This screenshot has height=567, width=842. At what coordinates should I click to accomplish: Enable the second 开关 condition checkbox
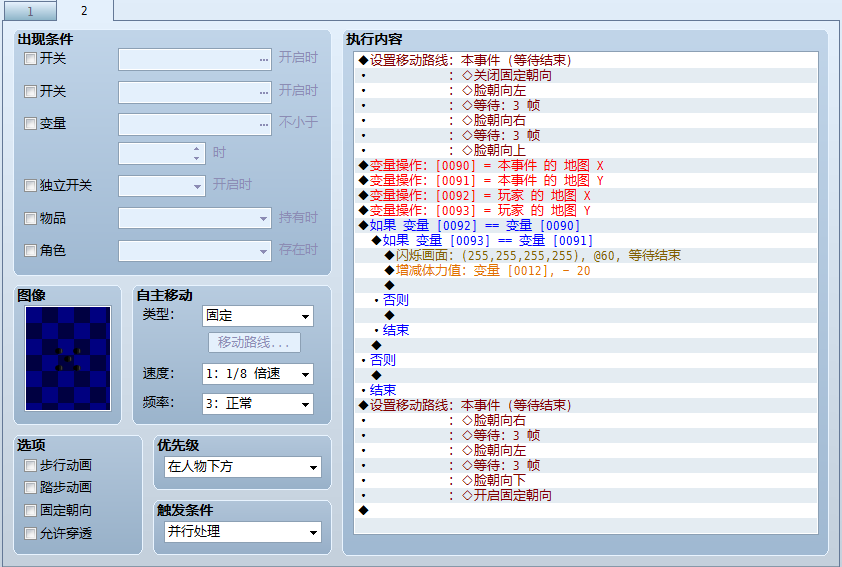tap(30, 91)
